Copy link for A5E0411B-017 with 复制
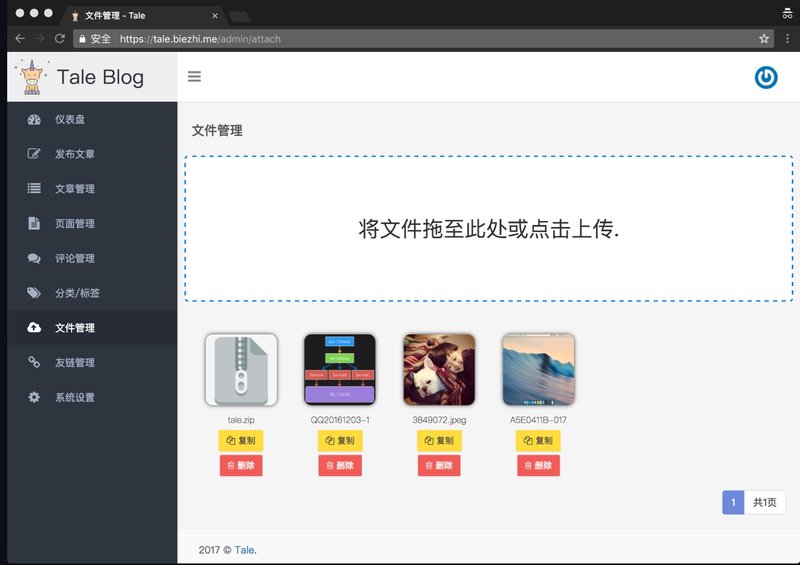This screenshot has width=800, height=565. [x=538, y=440]
